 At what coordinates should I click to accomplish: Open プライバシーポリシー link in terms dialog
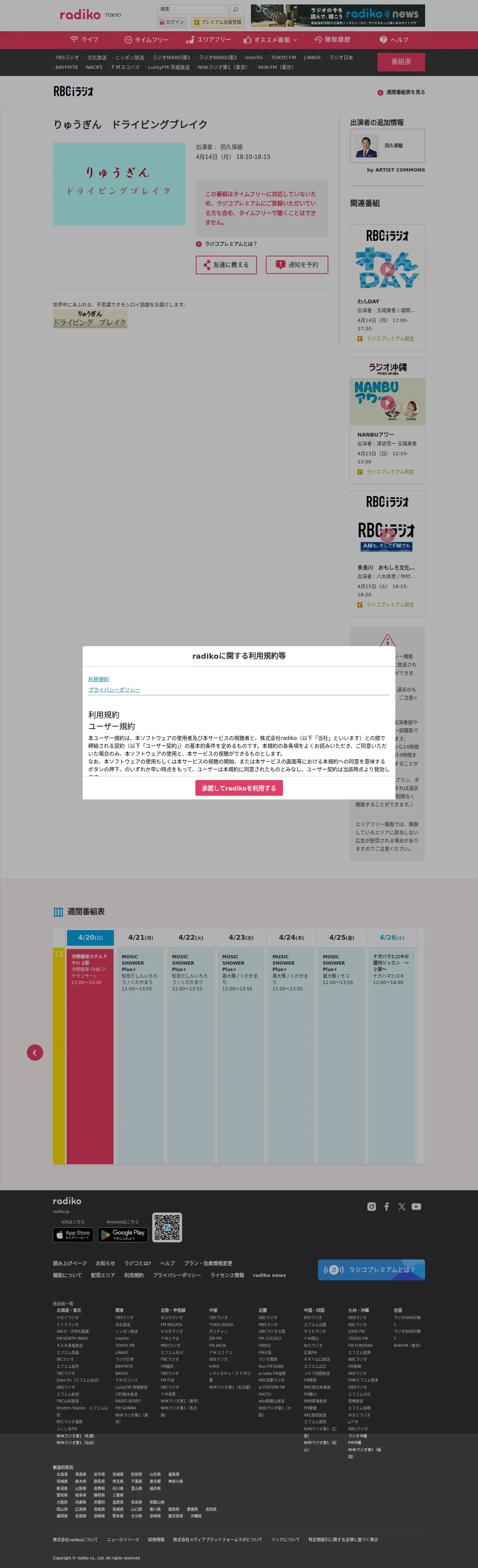coord(114,690)
